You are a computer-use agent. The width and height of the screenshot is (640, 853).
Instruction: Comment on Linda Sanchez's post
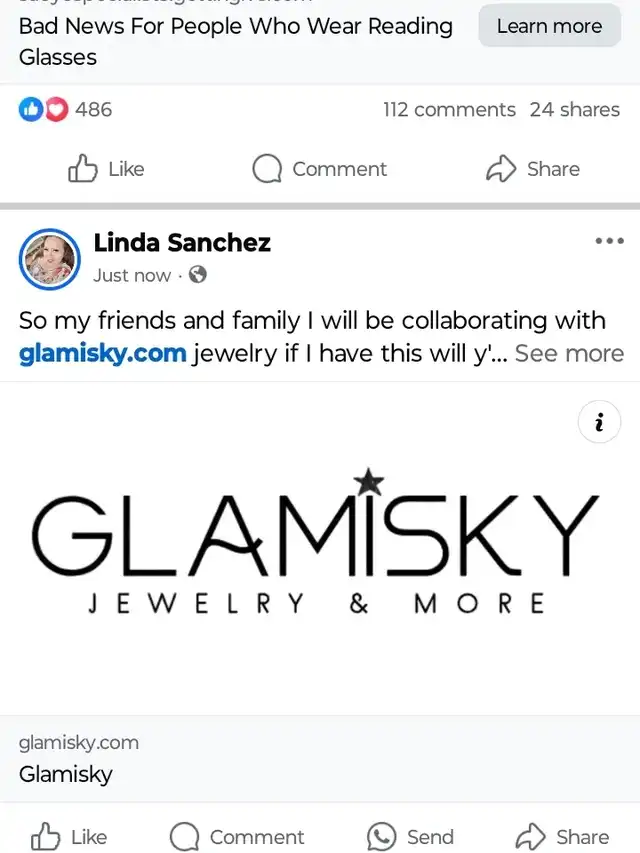pyautogui.click(x=237, y=837)
